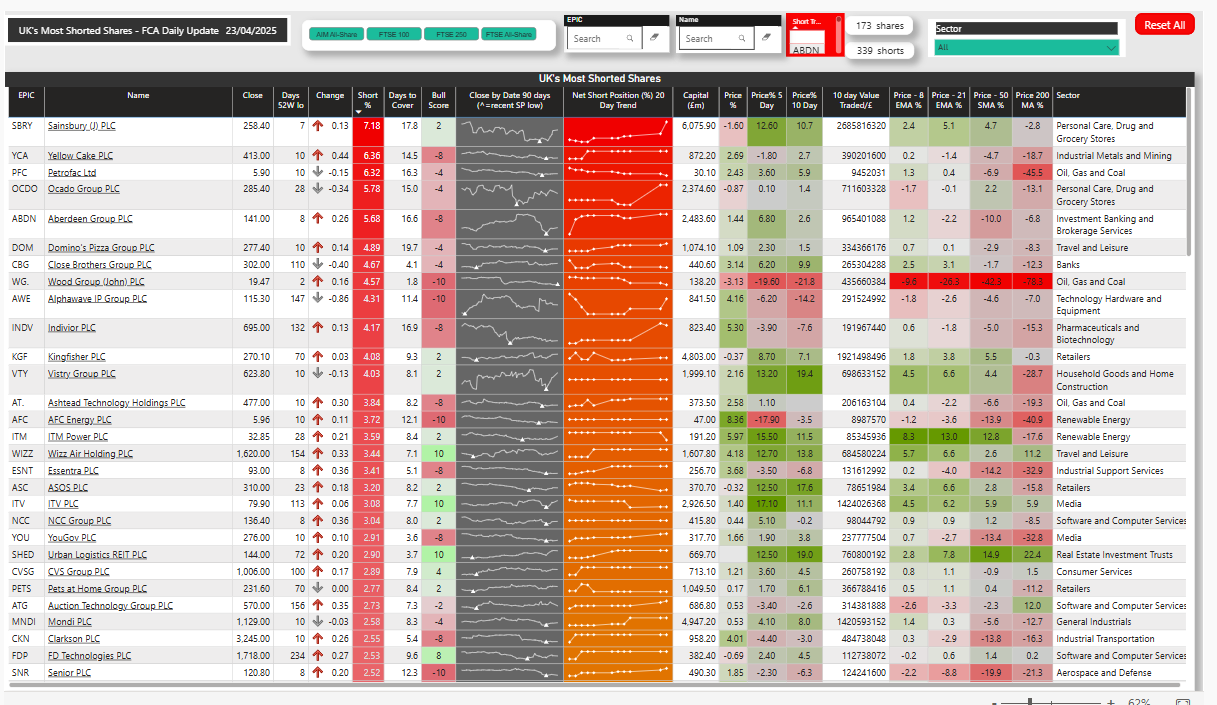Sort by the Bull Score column header
Screen dimensions: 1217x705
point(438,101)
